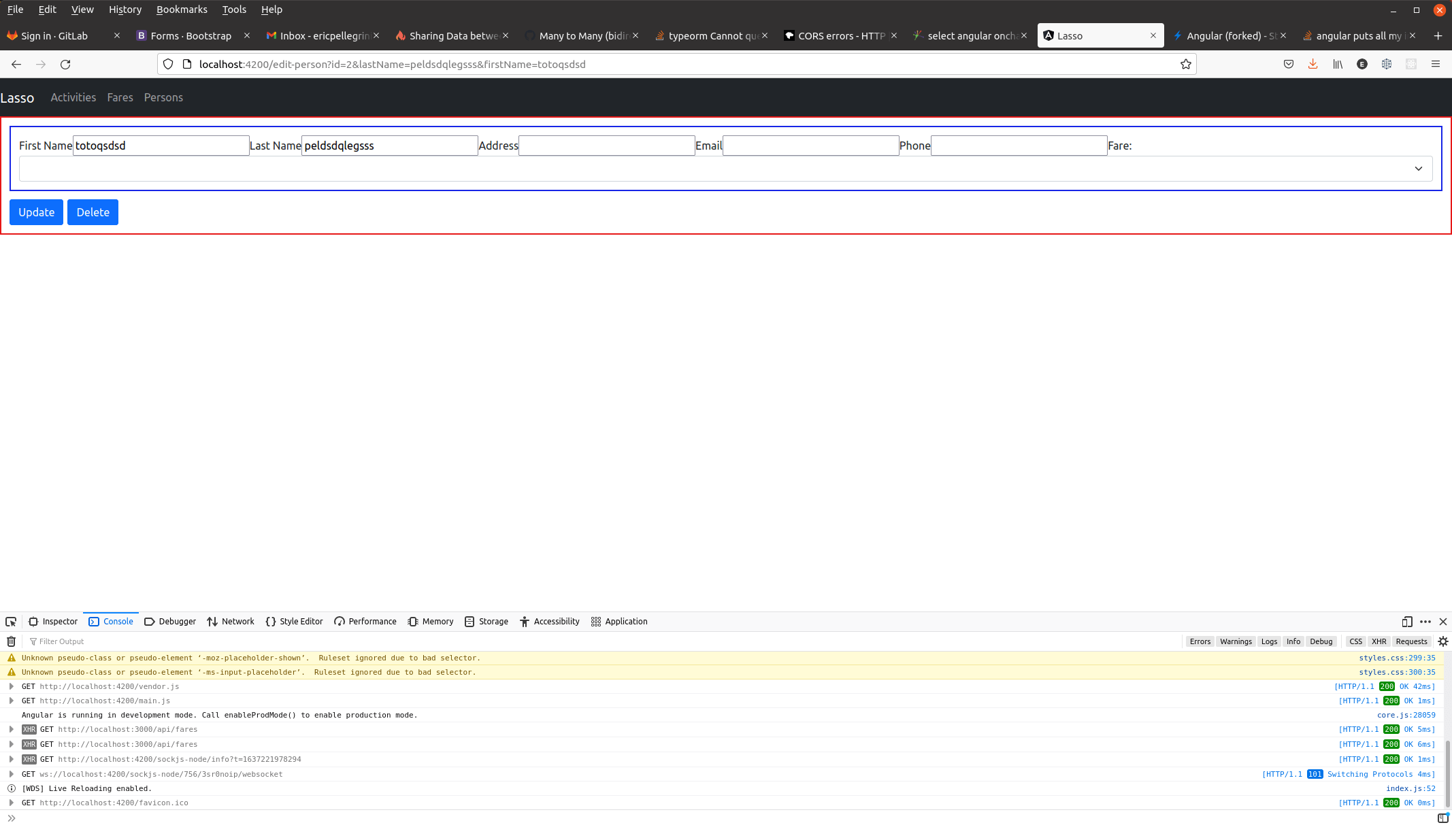
Task: Open the Fare select dropdown
Action: click(725, 169)
